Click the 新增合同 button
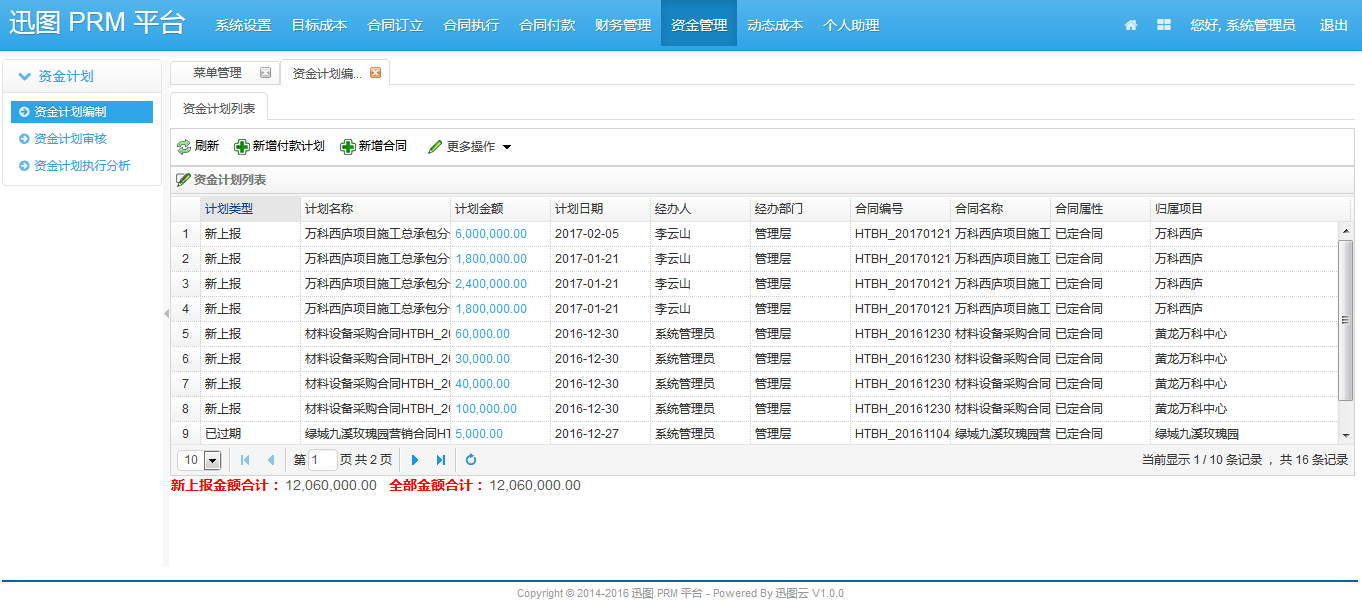Image resolution: width=1362 pixels, height=605 pixels. [x=373, y=146]
